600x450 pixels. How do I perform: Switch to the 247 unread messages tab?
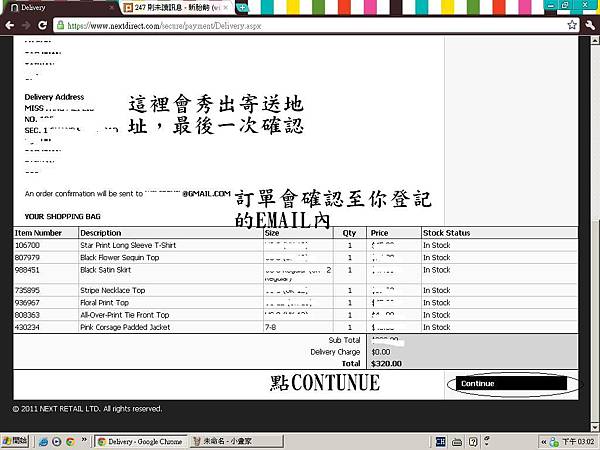click(177, 8)
